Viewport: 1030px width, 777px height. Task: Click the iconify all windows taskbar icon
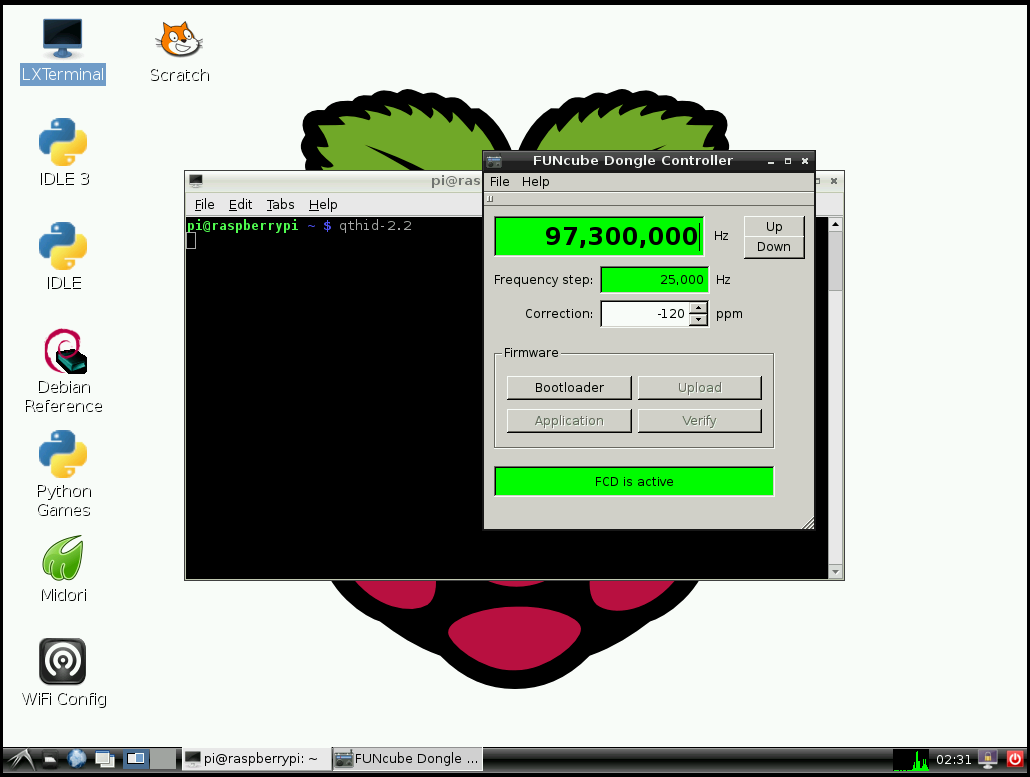[104, 759]
